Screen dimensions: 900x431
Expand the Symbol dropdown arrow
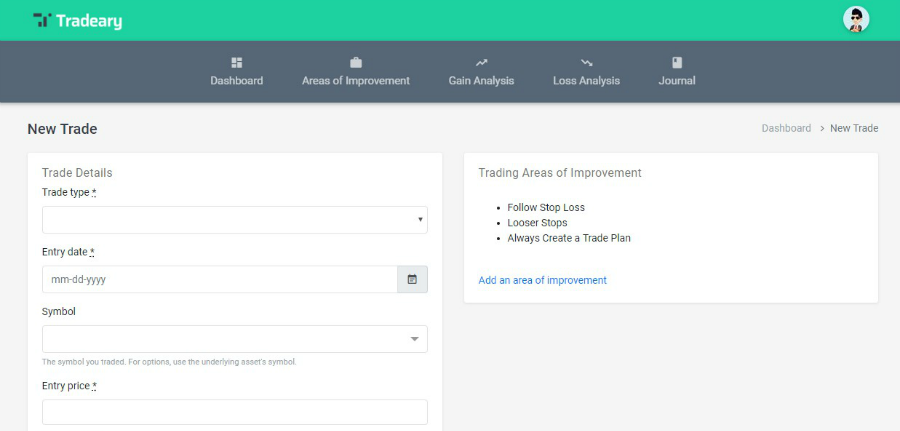[x=414, y=339]
